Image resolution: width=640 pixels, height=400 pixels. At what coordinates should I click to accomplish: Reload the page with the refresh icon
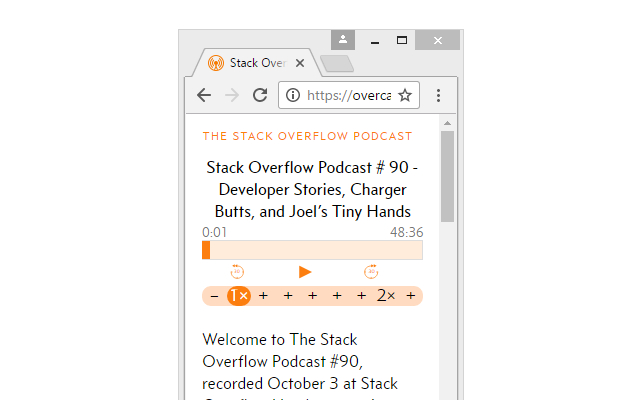click(260, 95)
